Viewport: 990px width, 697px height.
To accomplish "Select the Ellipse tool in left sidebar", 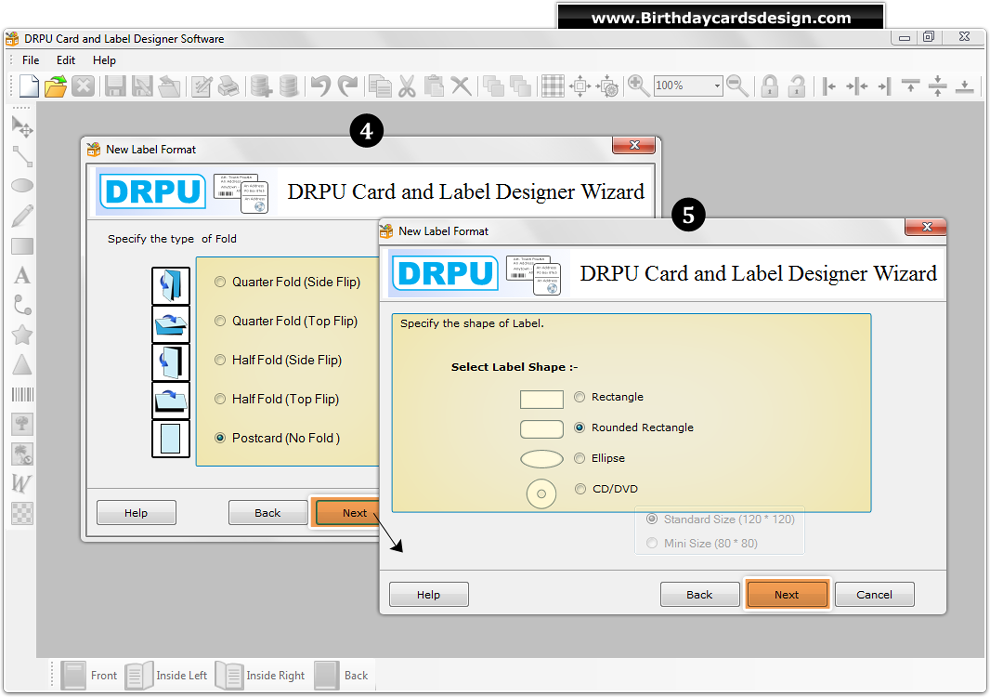I will pyautogui.click(x=22, y=186).
